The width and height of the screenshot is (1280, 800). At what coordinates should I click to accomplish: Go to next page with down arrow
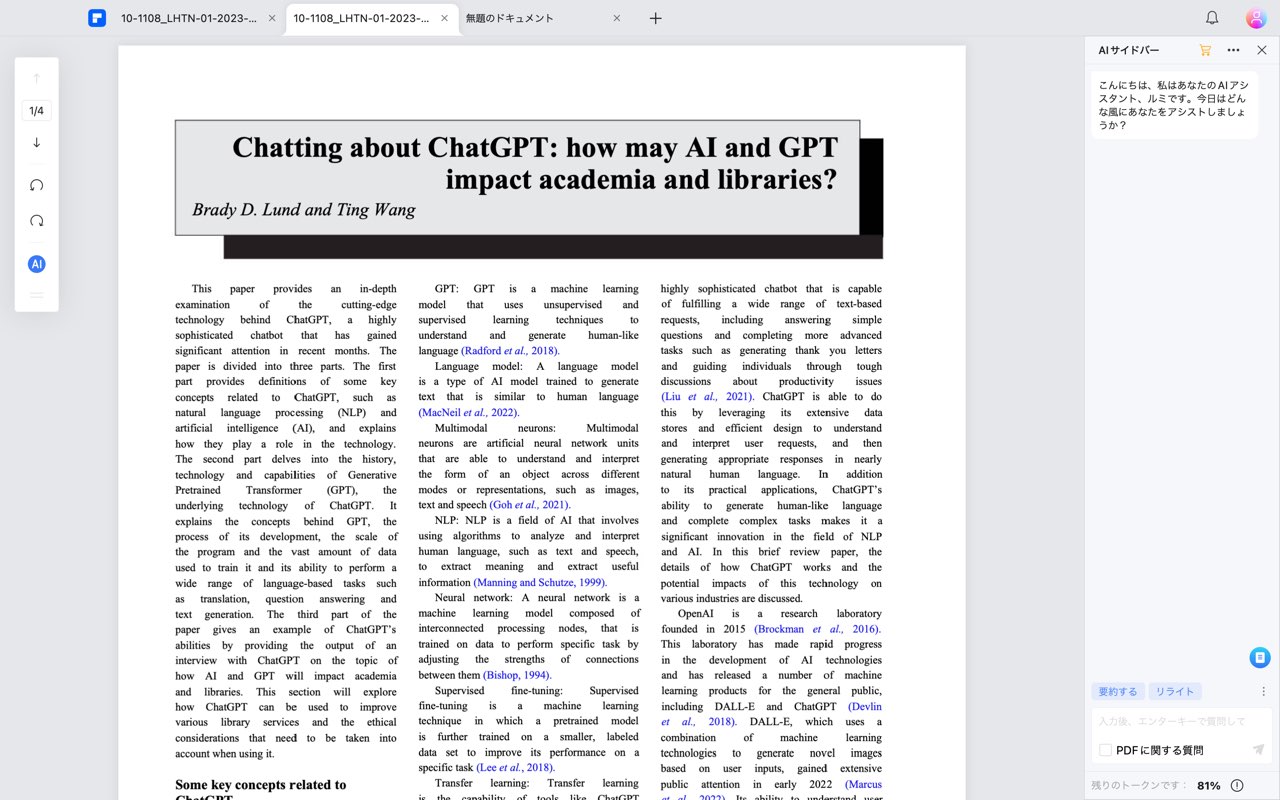pos(37,143)
